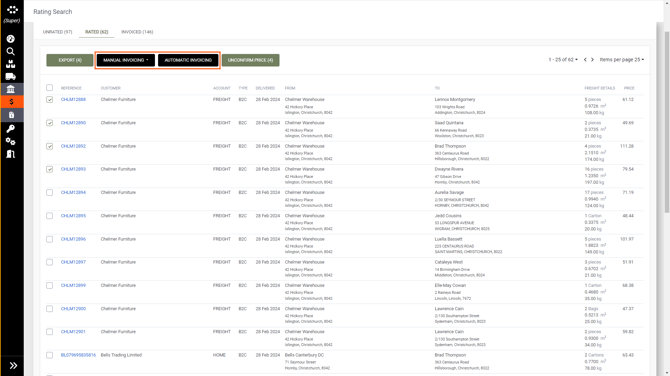Open the boxes inventory icon in sidebar
Image resolution: width=670 pixels, height=376 pixels.
11,64
